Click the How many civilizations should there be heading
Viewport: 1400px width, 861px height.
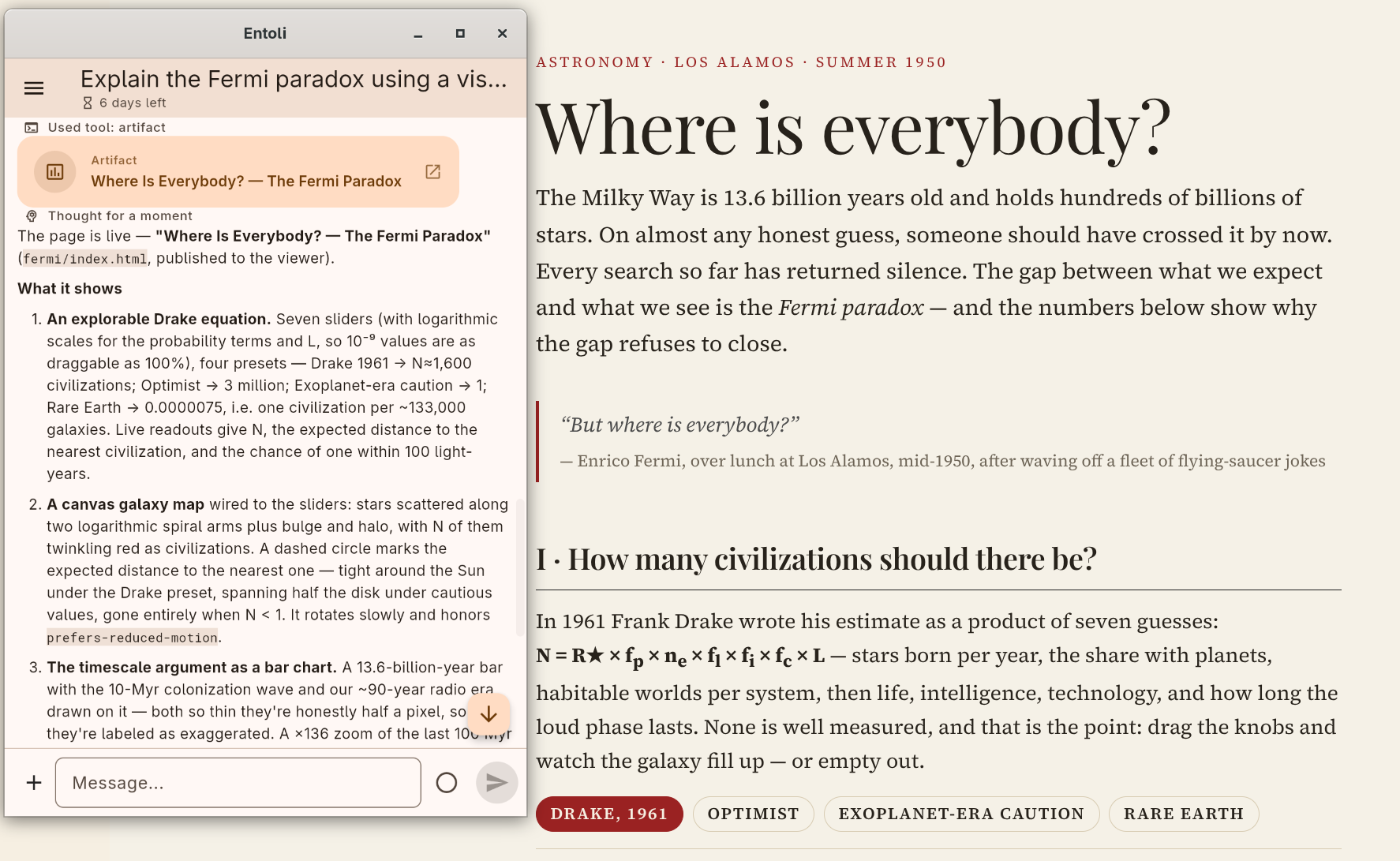click(x=817, y=559)
